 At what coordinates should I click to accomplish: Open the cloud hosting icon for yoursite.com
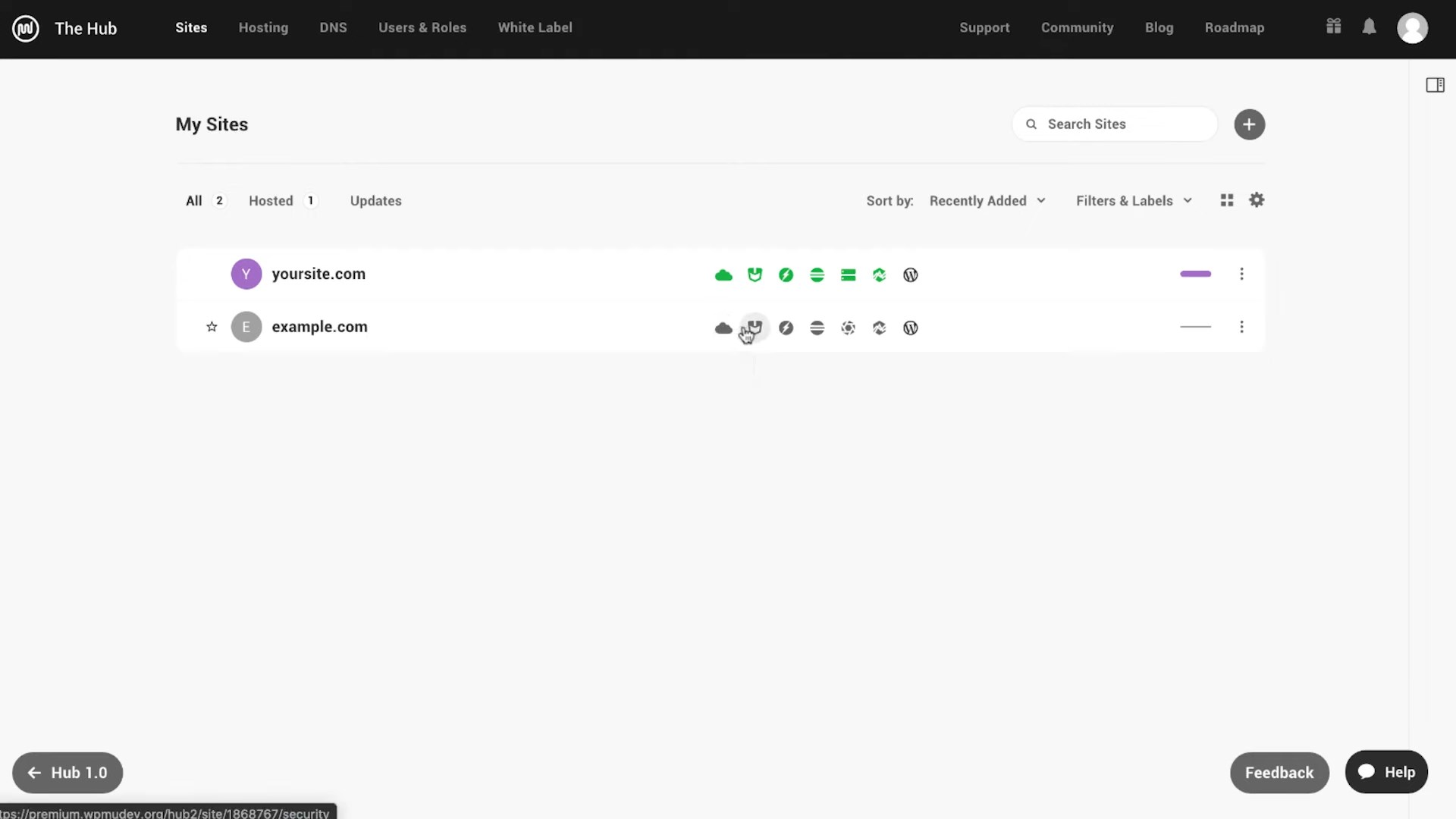coord(723,275)
